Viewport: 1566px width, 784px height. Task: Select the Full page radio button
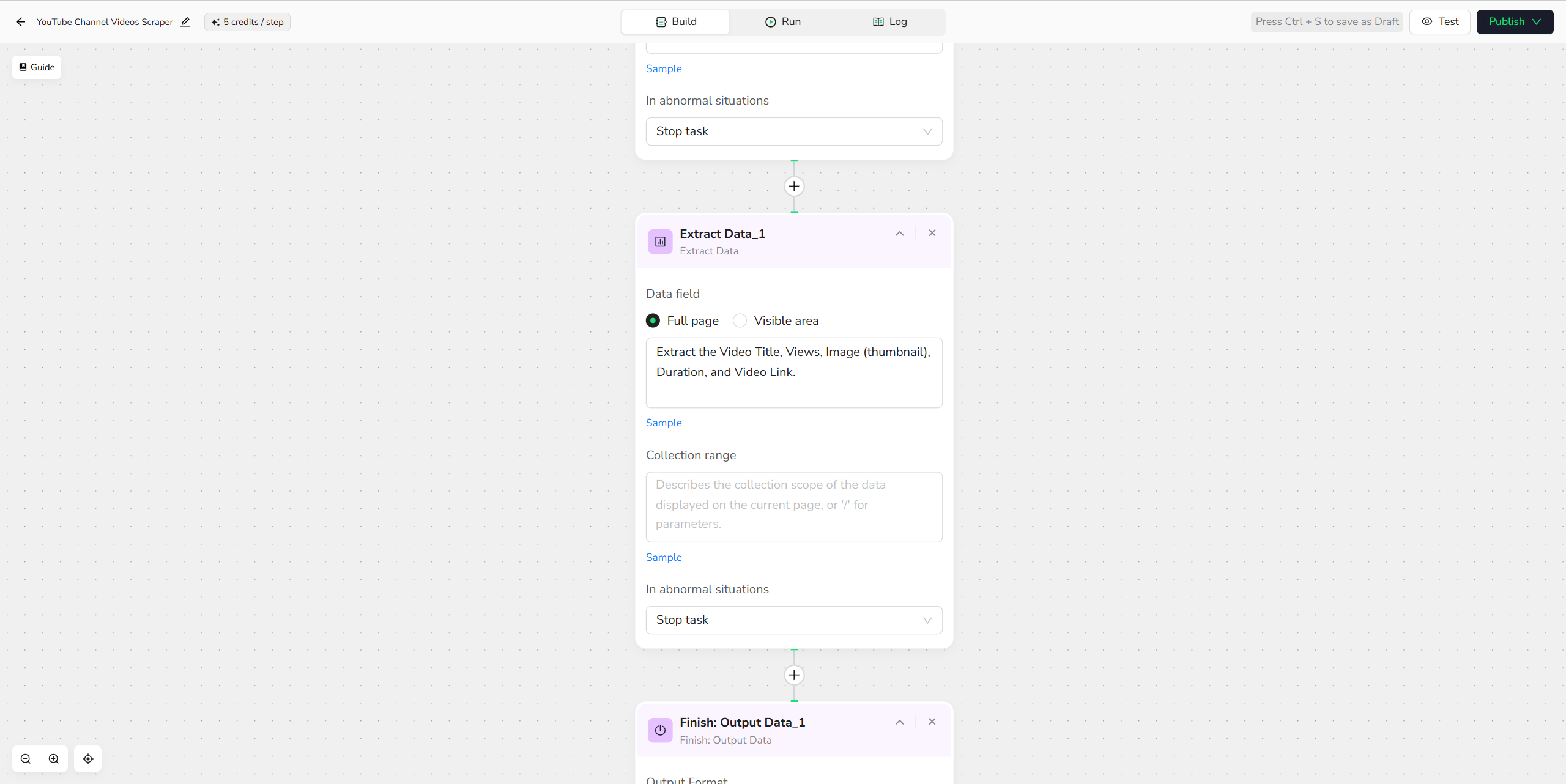[x=653, y=320]
